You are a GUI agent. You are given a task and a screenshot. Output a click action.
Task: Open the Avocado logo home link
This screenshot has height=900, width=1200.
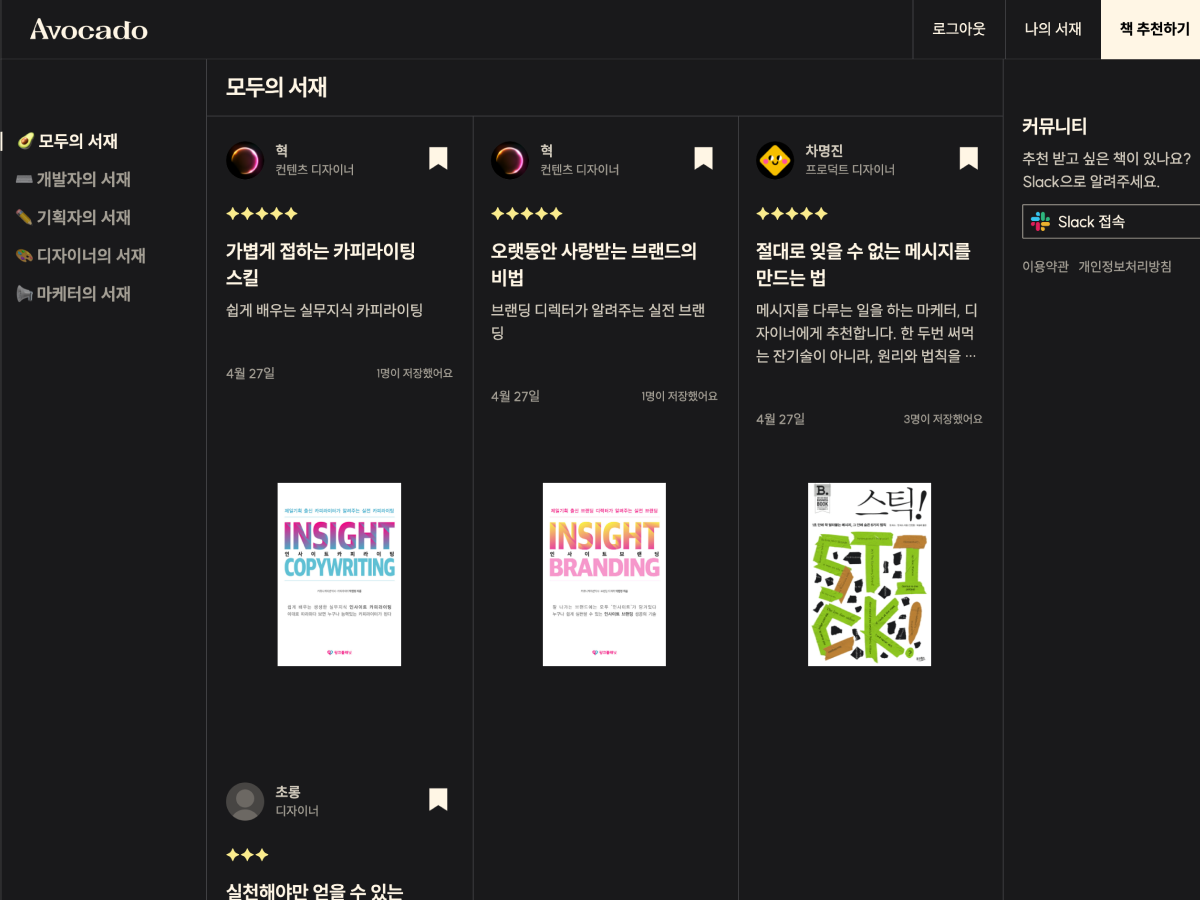pyautogui.click(x=89, y=29)
